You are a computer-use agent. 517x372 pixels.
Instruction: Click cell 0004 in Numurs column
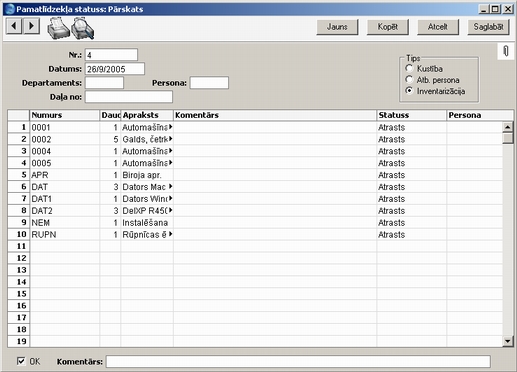pyautogui.click(x=65, y=151)
